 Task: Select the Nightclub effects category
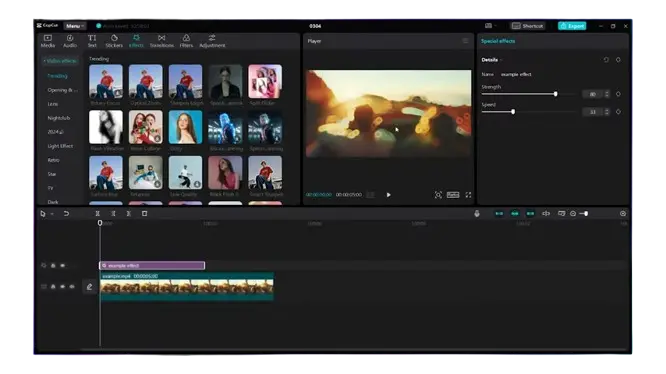pyautogui.click(x=59, y=118)
